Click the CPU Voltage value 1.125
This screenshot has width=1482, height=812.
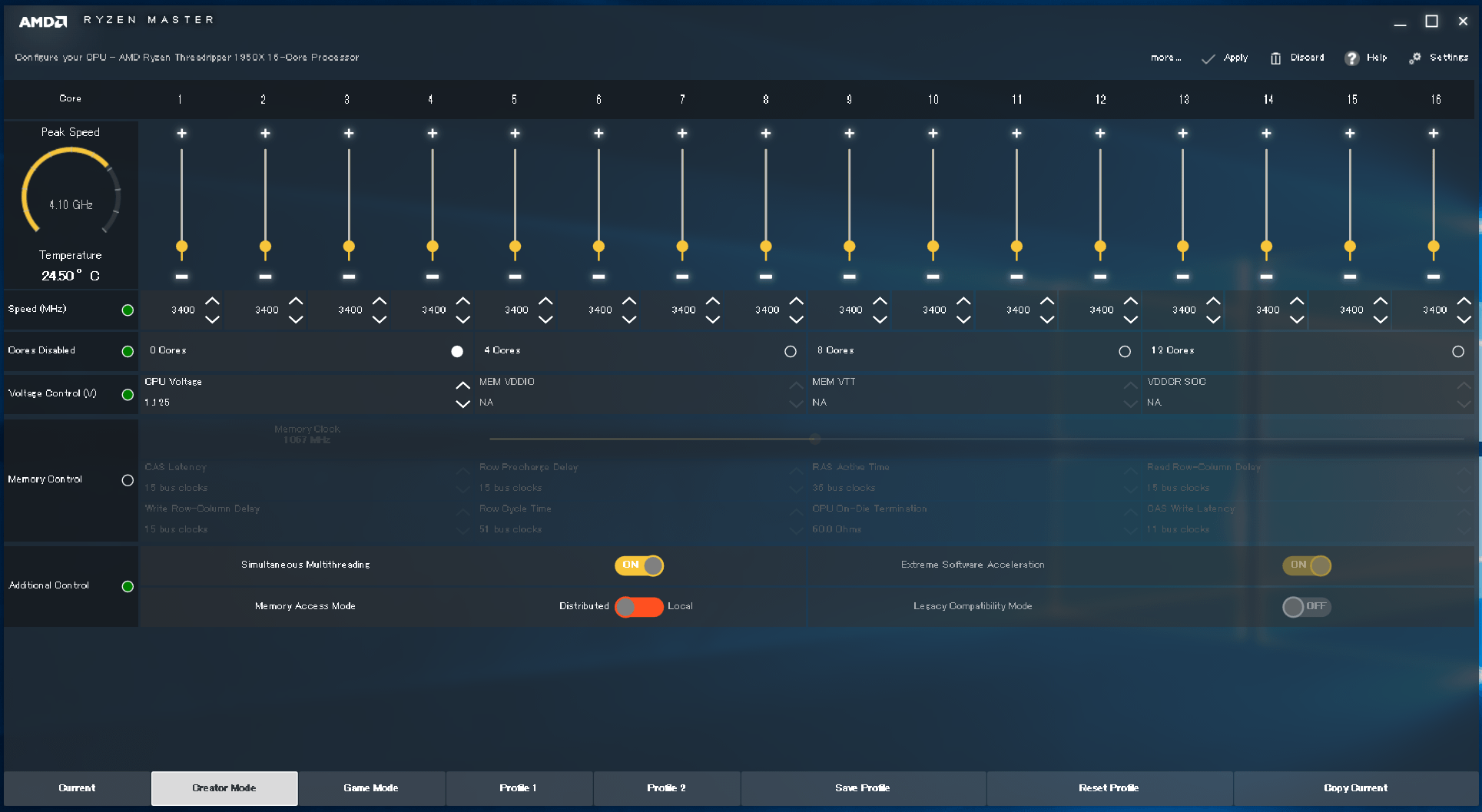157,403
